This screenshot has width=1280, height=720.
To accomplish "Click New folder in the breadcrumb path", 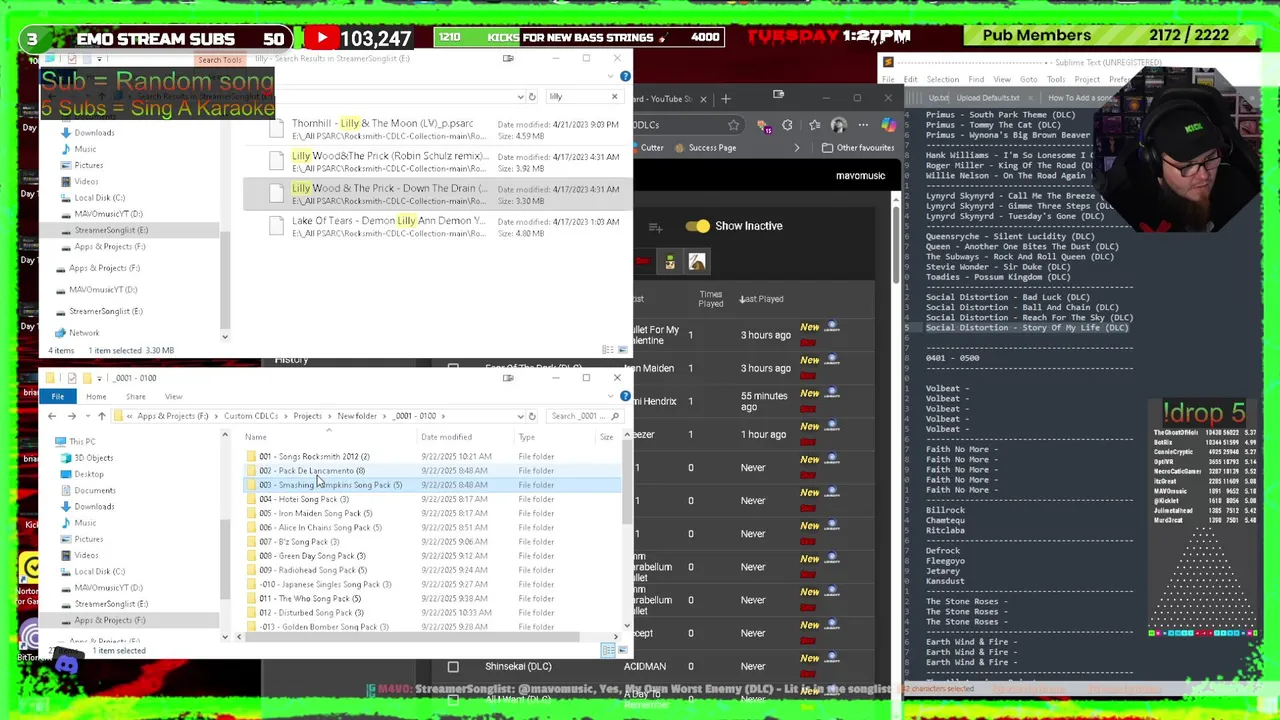I will click(357, 416).
